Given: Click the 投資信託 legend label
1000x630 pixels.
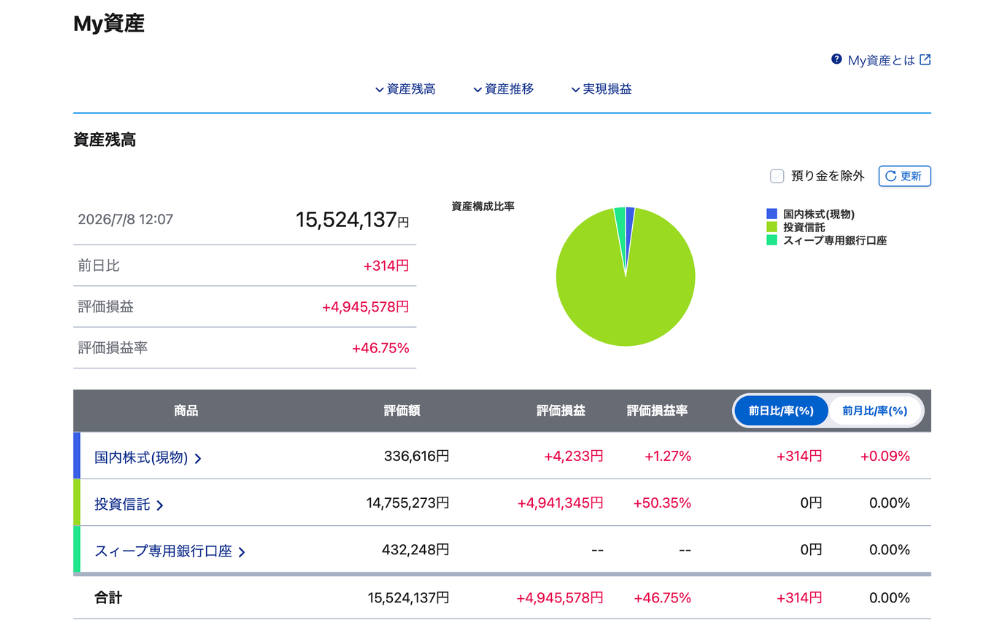Looking at the screenshot, I should point(804,227).
